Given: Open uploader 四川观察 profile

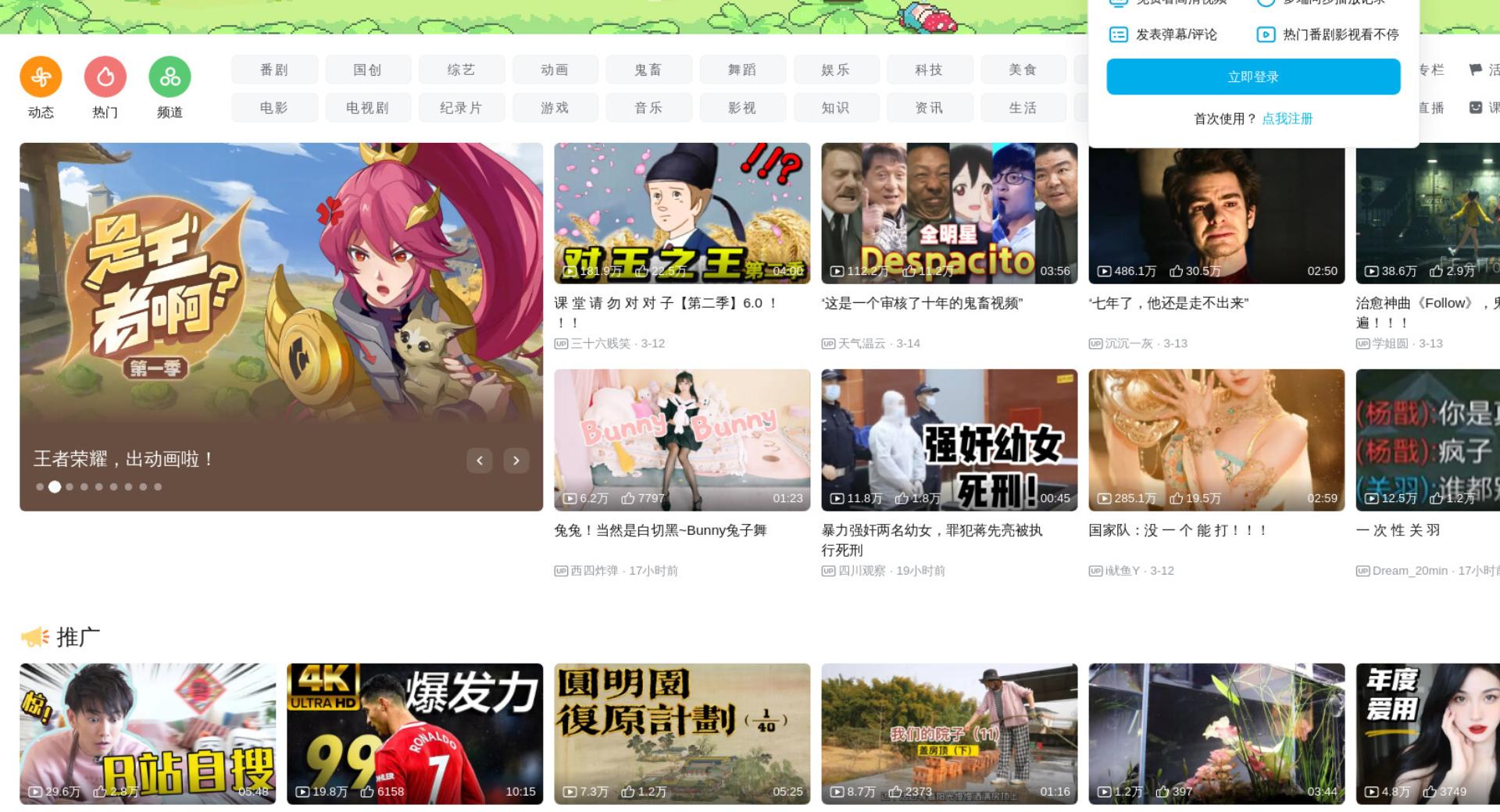Looking at the screenshot, I should pyautogui.click(x=862, y=571).
